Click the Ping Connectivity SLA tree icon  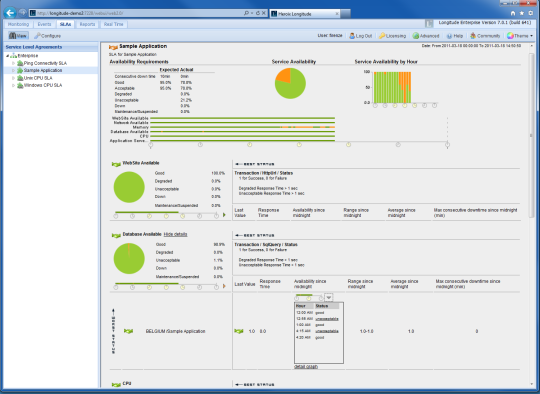pos(20,63)
